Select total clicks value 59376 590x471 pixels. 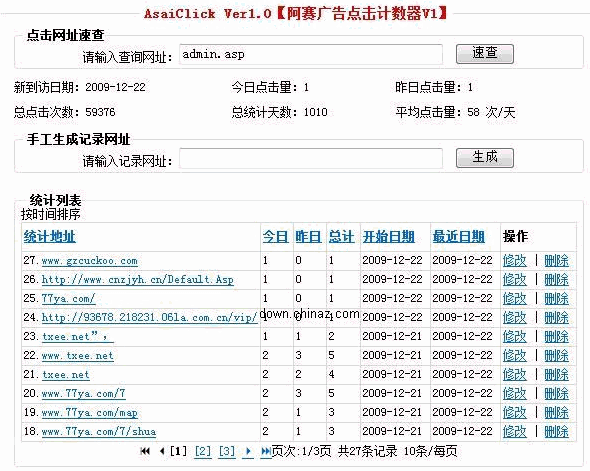(x=100, y=112)
